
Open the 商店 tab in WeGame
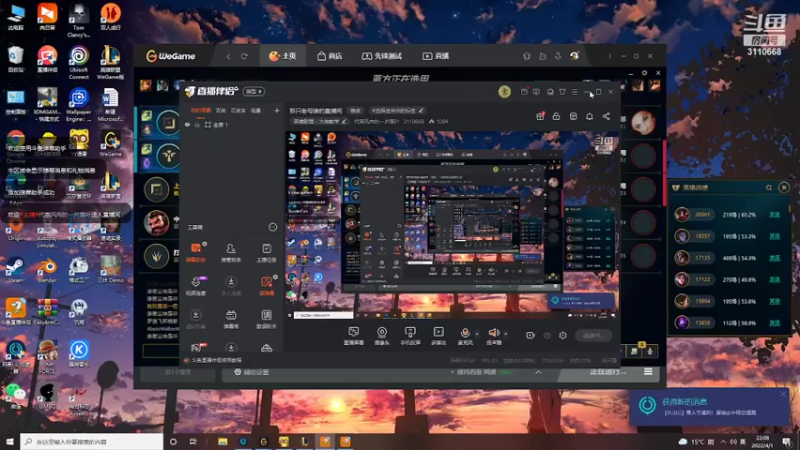click(x=330, y=56)
